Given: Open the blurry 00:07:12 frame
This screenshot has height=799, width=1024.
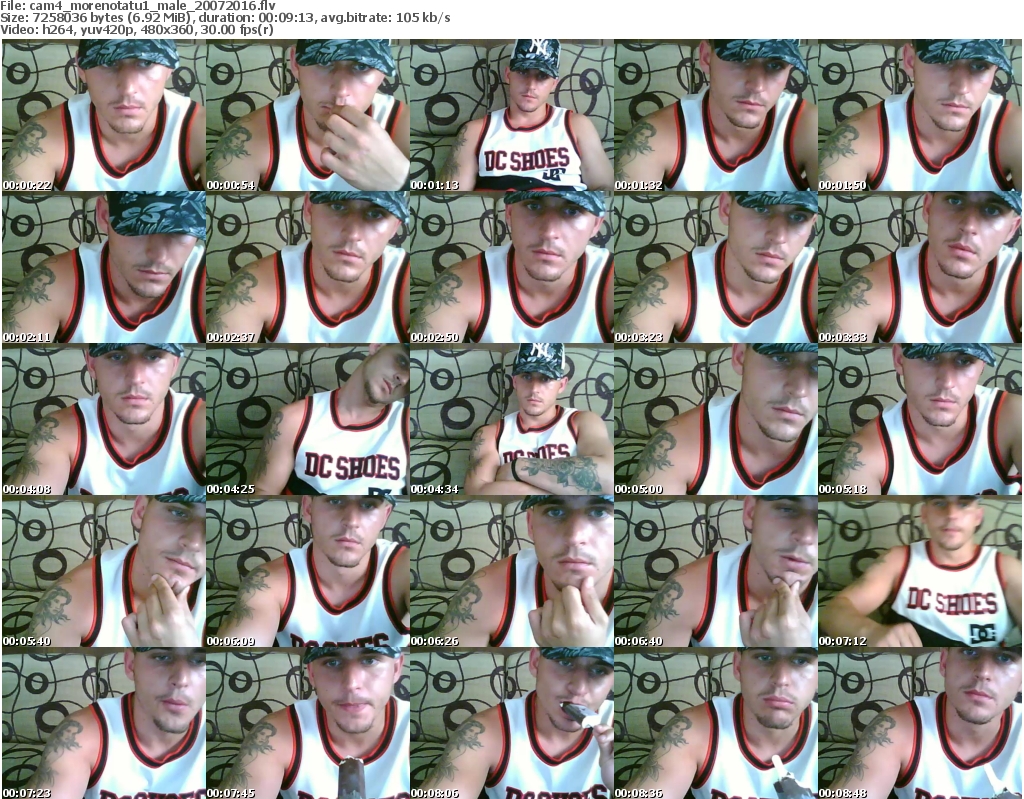Looking at the screenshot, I should pyautogui.click(x=920, y=572).
